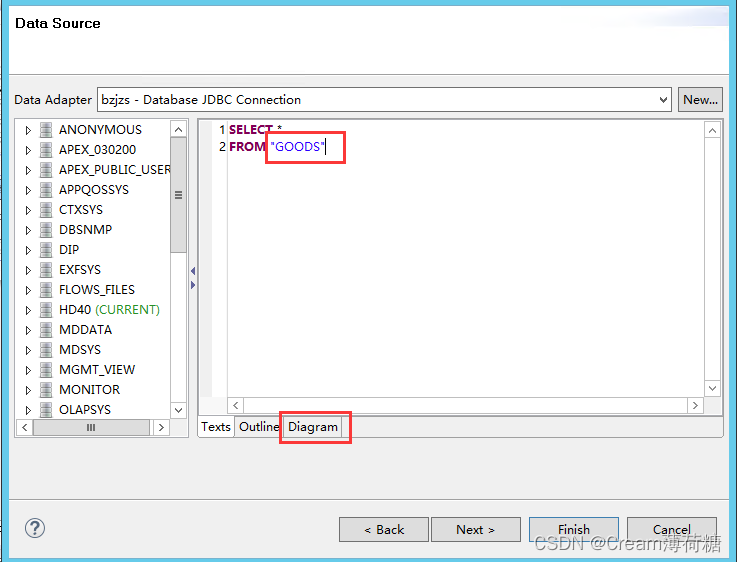
Task: Select the HD40 (CURRENT) schema label
Action: click(x=109, y=310)
